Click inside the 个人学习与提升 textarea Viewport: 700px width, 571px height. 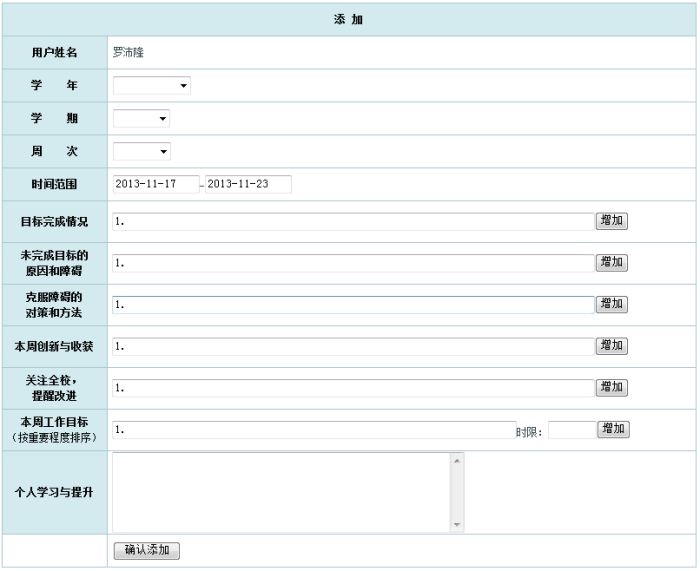click(x=281, y=492)
